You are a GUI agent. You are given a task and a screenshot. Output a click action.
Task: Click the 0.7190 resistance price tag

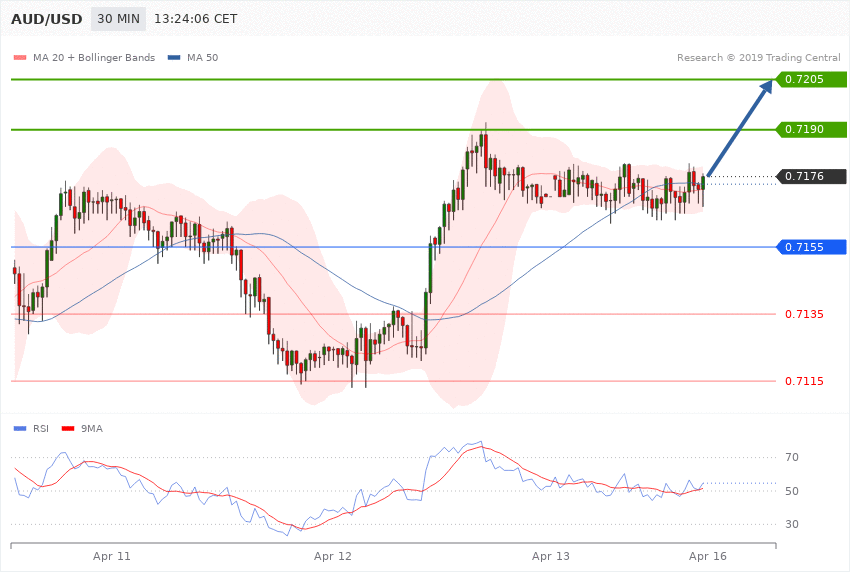click(x=811, y=130)
